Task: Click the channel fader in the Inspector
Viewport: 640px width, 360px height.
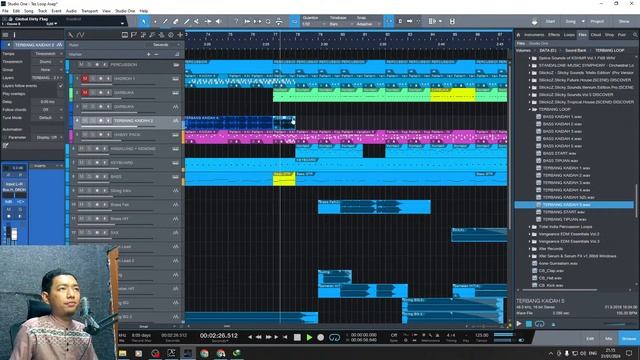Action: pos(14,234)
